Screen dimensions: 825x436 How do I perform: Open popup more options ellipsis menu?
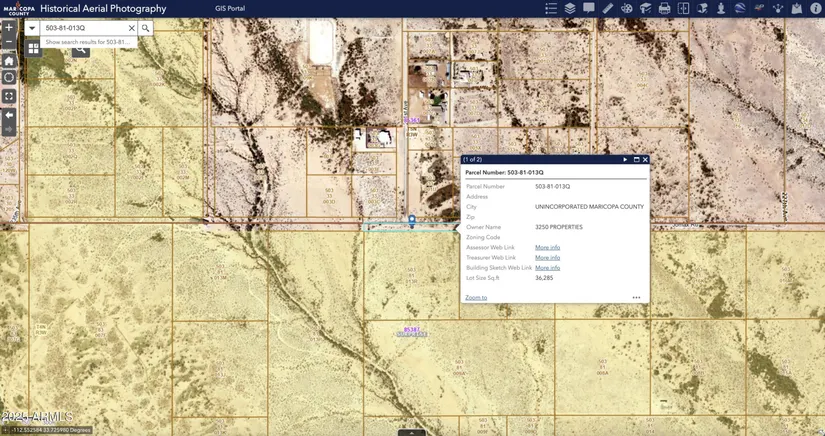(x=636, y=298)
